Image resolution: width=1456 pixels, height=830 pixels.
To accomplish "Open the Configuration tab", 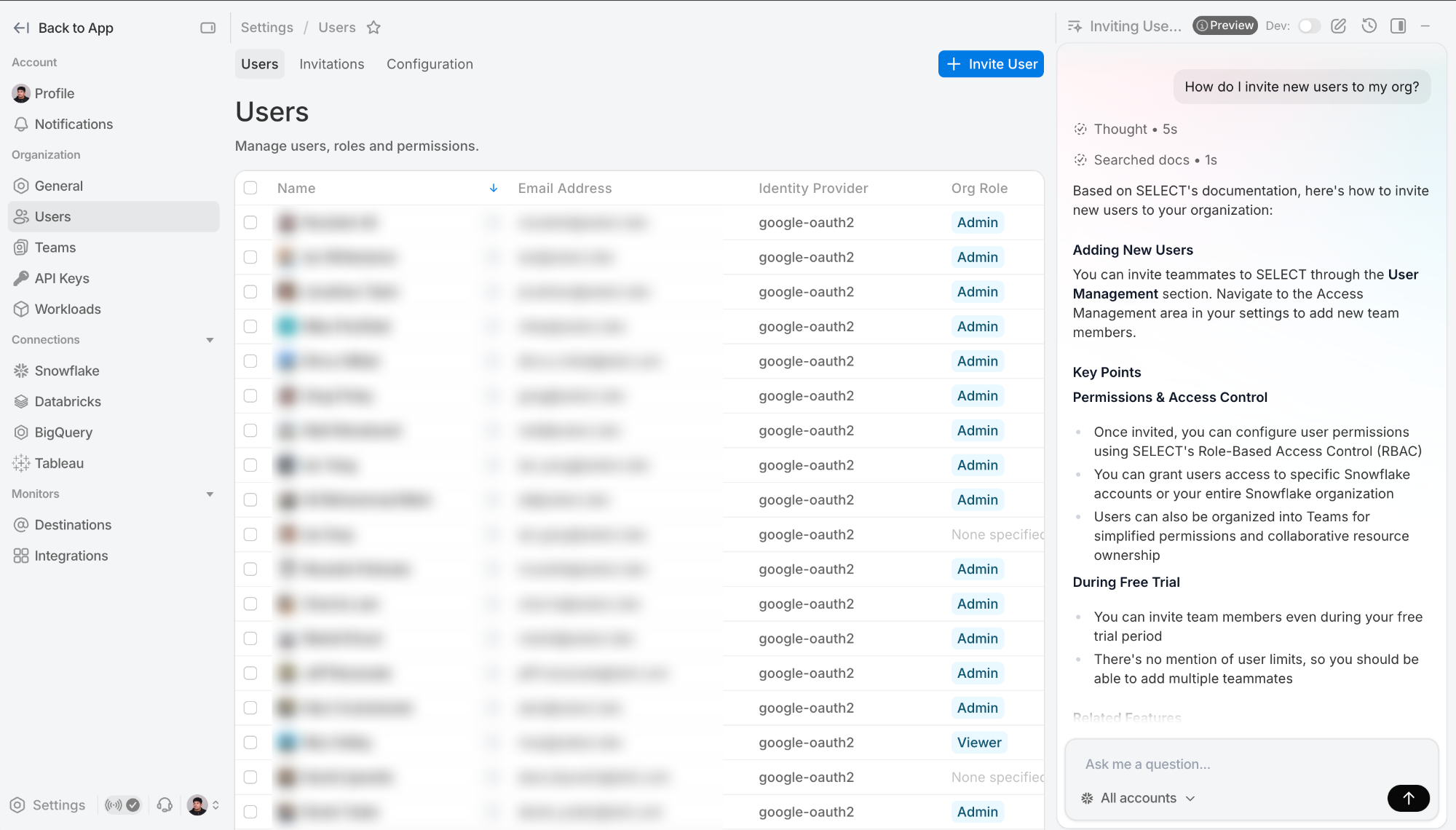I will tap(430, 64).
